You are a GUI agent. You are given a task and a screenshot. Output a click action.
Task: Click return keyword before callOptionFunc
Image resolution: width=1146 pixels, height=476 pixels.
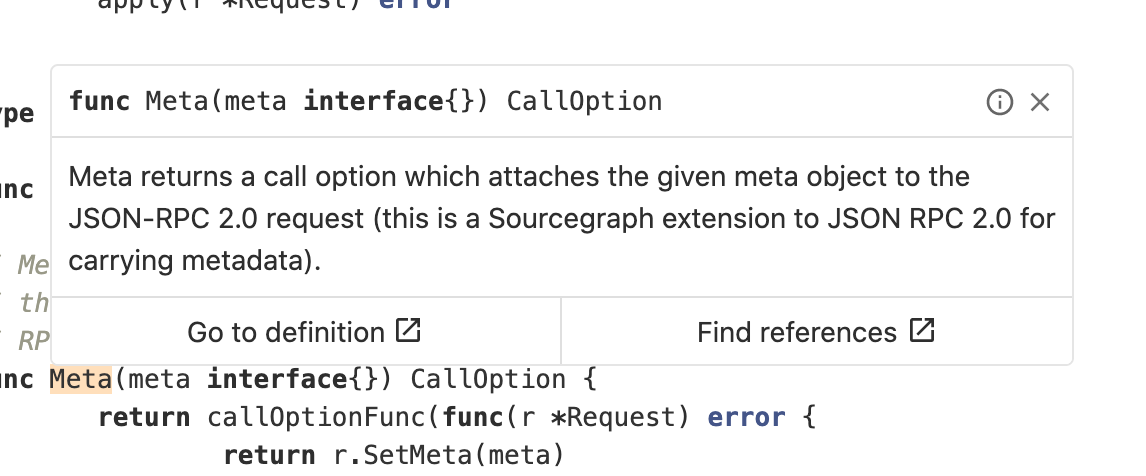coord(144,418)
